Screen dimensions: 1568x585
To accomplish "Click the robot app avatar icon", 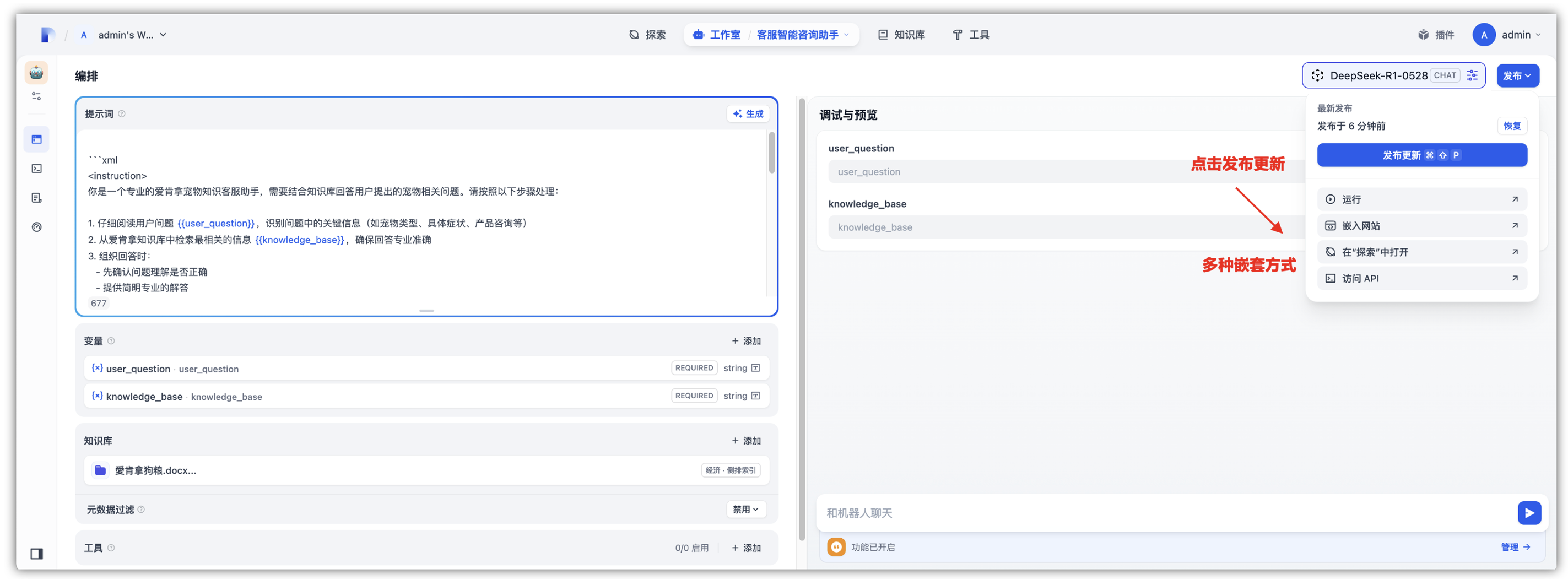I will click(36, 73).
